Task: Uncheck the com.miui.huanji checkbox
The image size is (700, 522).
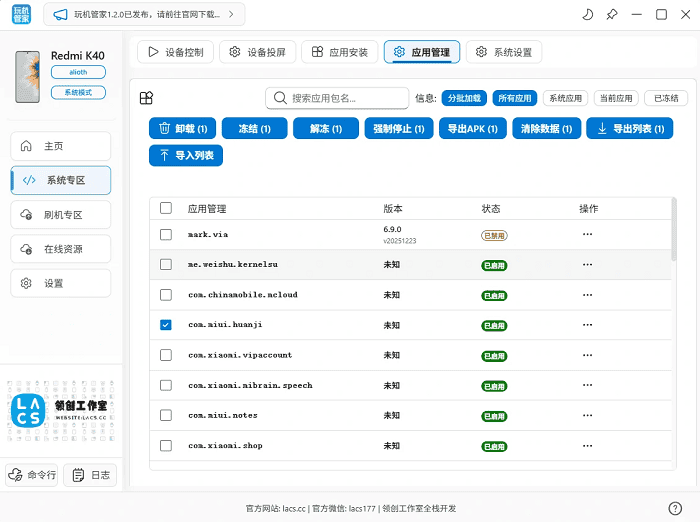Action: click(166, 325)
